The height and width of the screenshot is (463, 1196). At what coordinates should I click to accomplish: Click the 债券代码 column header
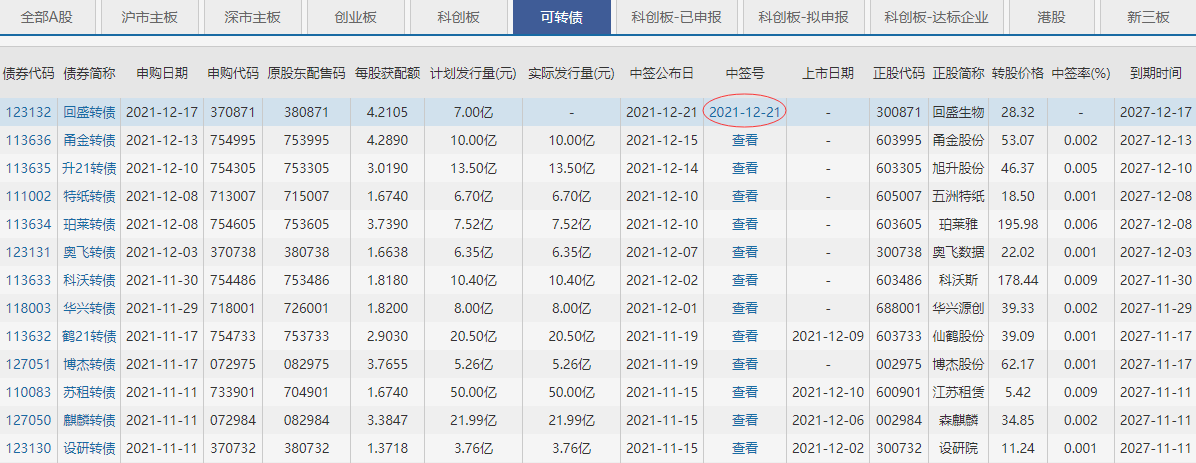pyautogui.click(x=29, y=74)
